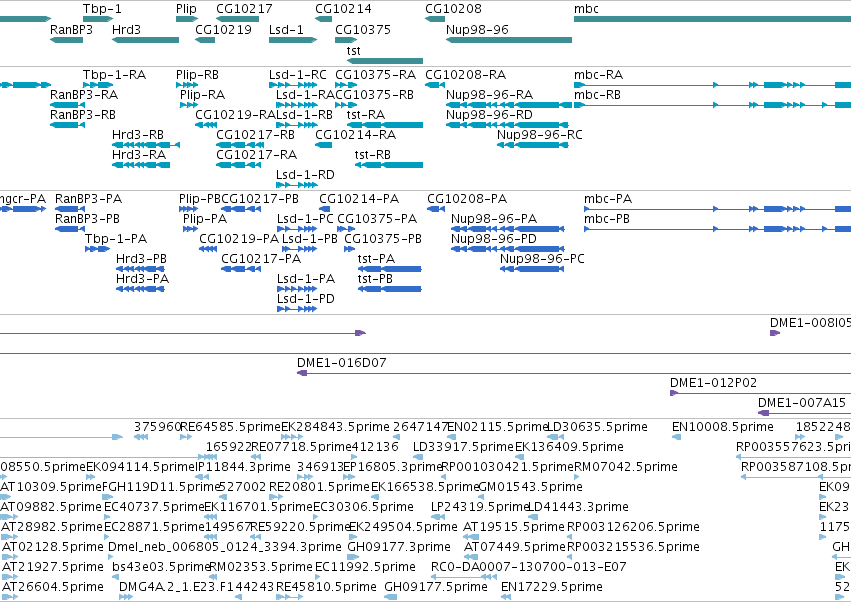
Task: Click BAC clone DME1-007A15
Action: tap(802, 403)
